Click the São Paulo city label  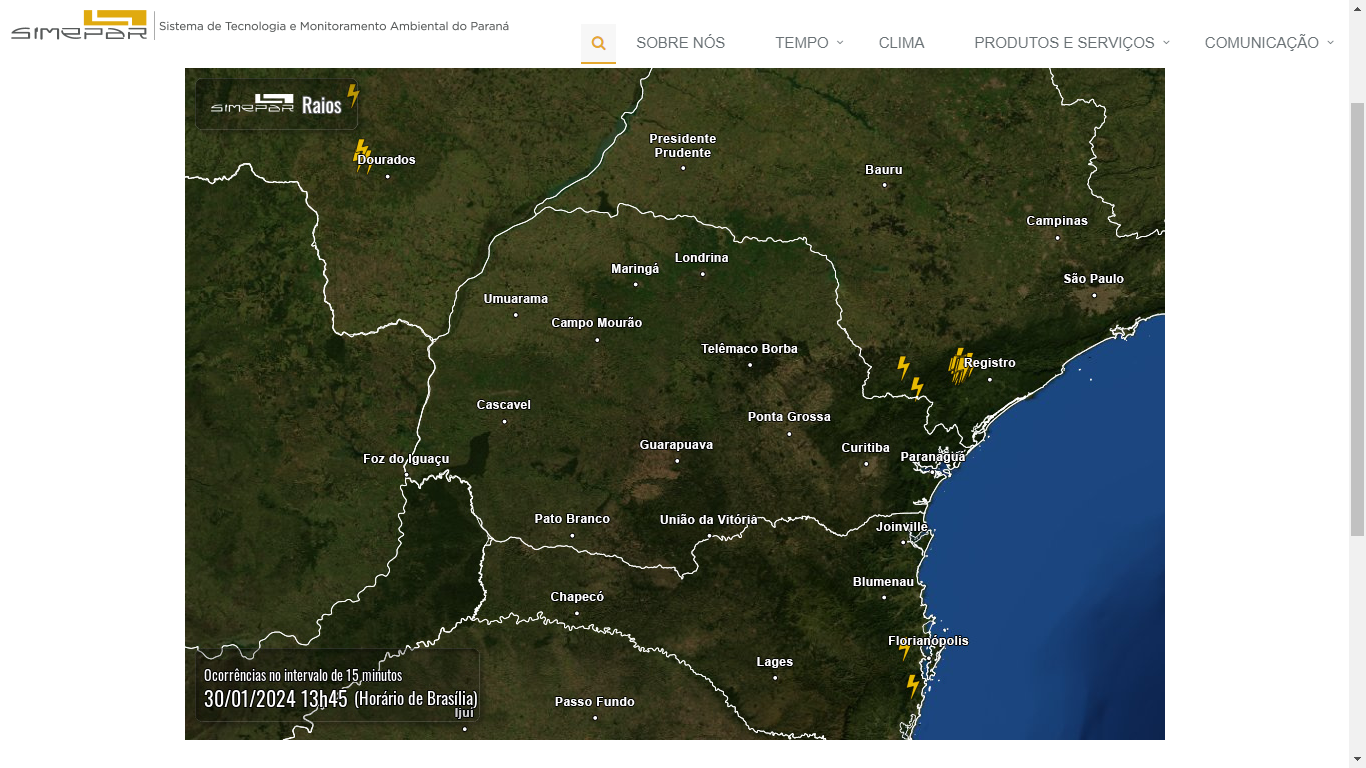[1093, 279]
